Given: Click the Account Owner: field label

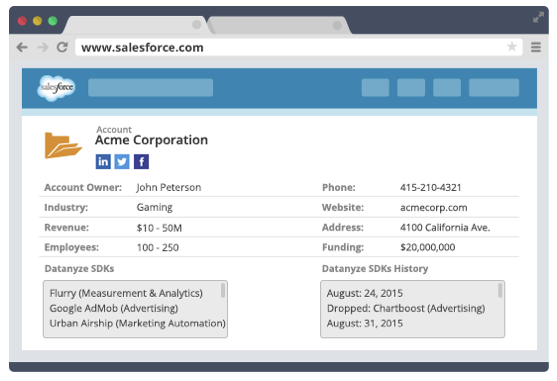Looking at the screenshot, I should tap(83, 187).
